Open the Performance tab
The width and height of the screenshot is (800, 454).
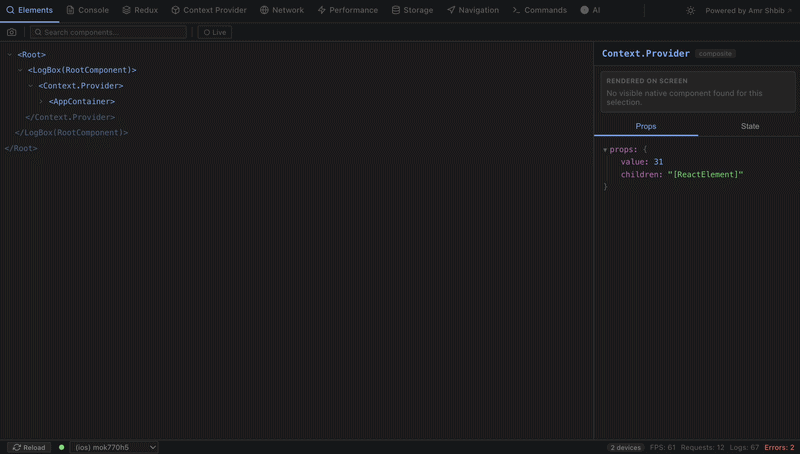(x=348, y=10)
